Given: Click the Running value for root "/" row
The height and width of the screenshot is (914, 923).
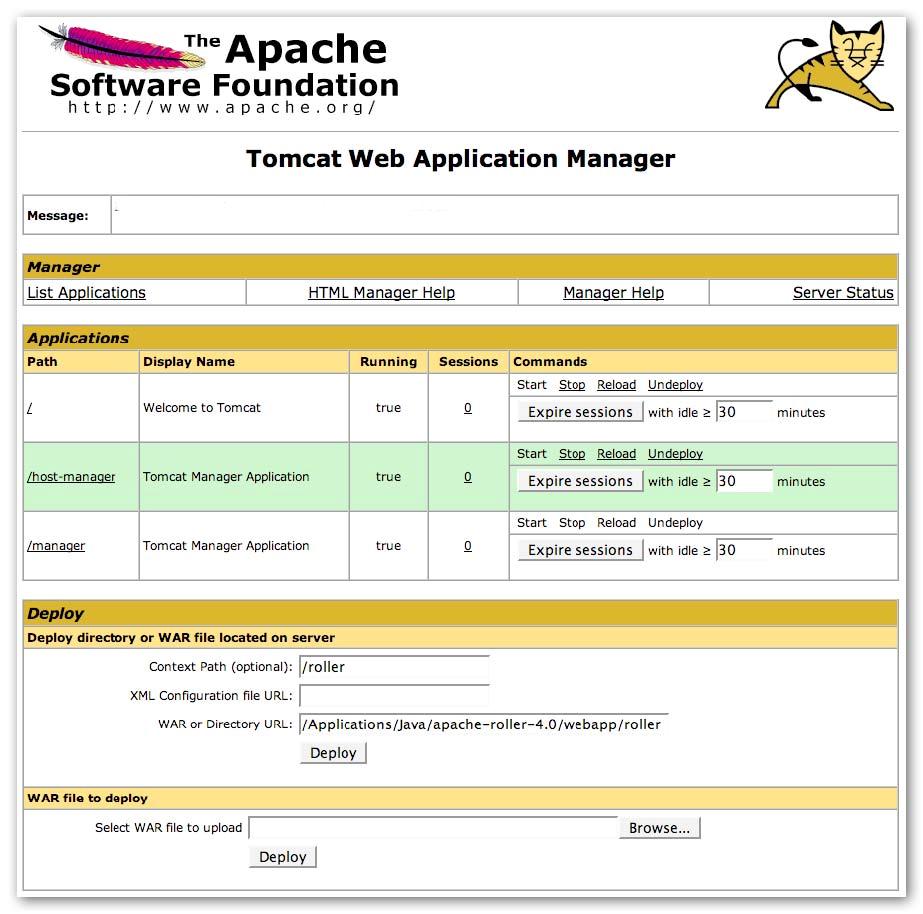Looking at the screenshot, I should pyautogui.click(x=389, y=408).
